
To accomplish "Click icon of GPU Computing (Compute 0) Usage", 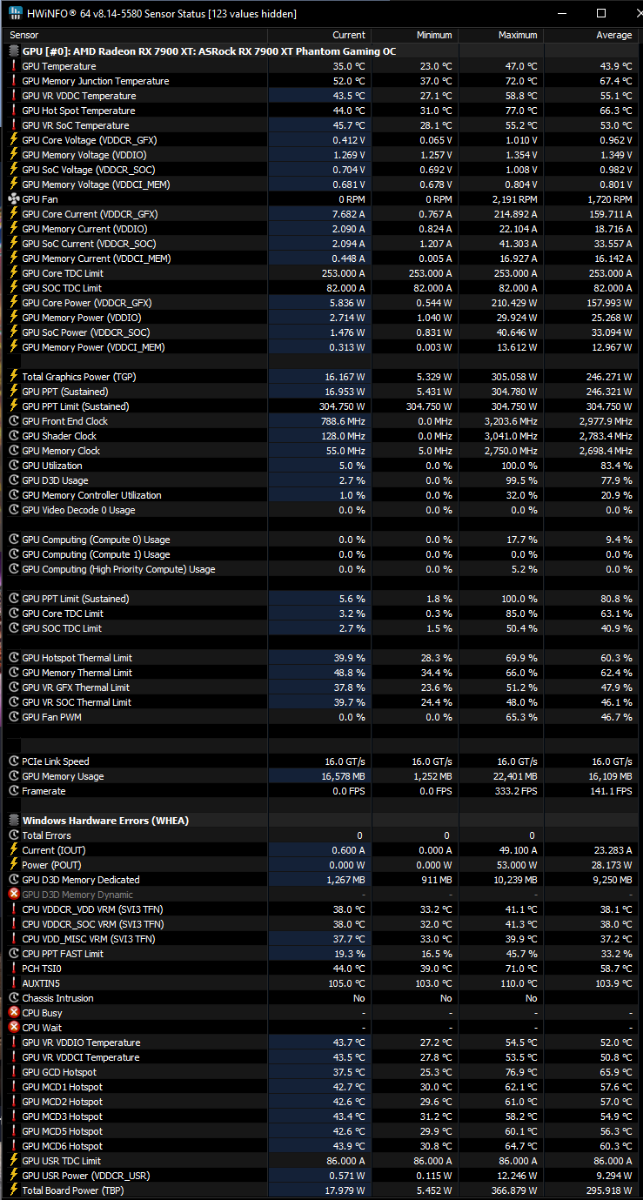I will coord(14,540).
